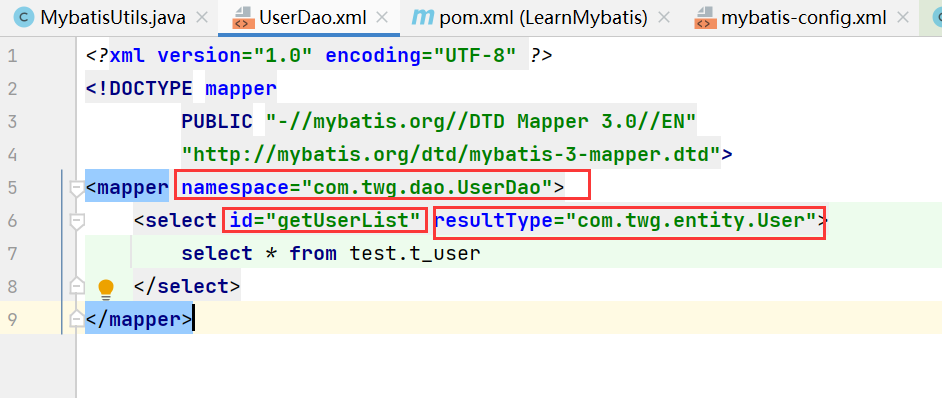Click the namespace attribute on line 5
This screenshot has width=942, height=398.
(236, 188)
